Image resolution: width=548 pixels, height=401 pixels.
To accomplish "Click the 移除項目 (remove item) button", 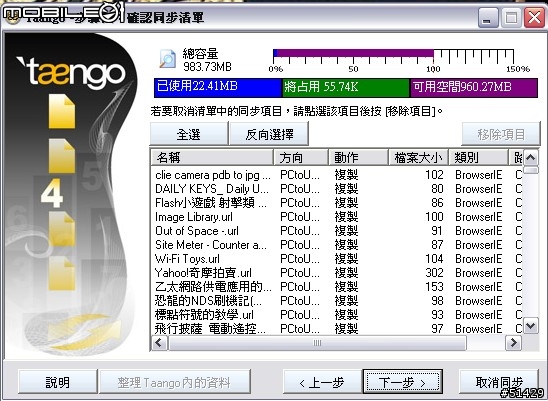I will (x=501, y=134).
